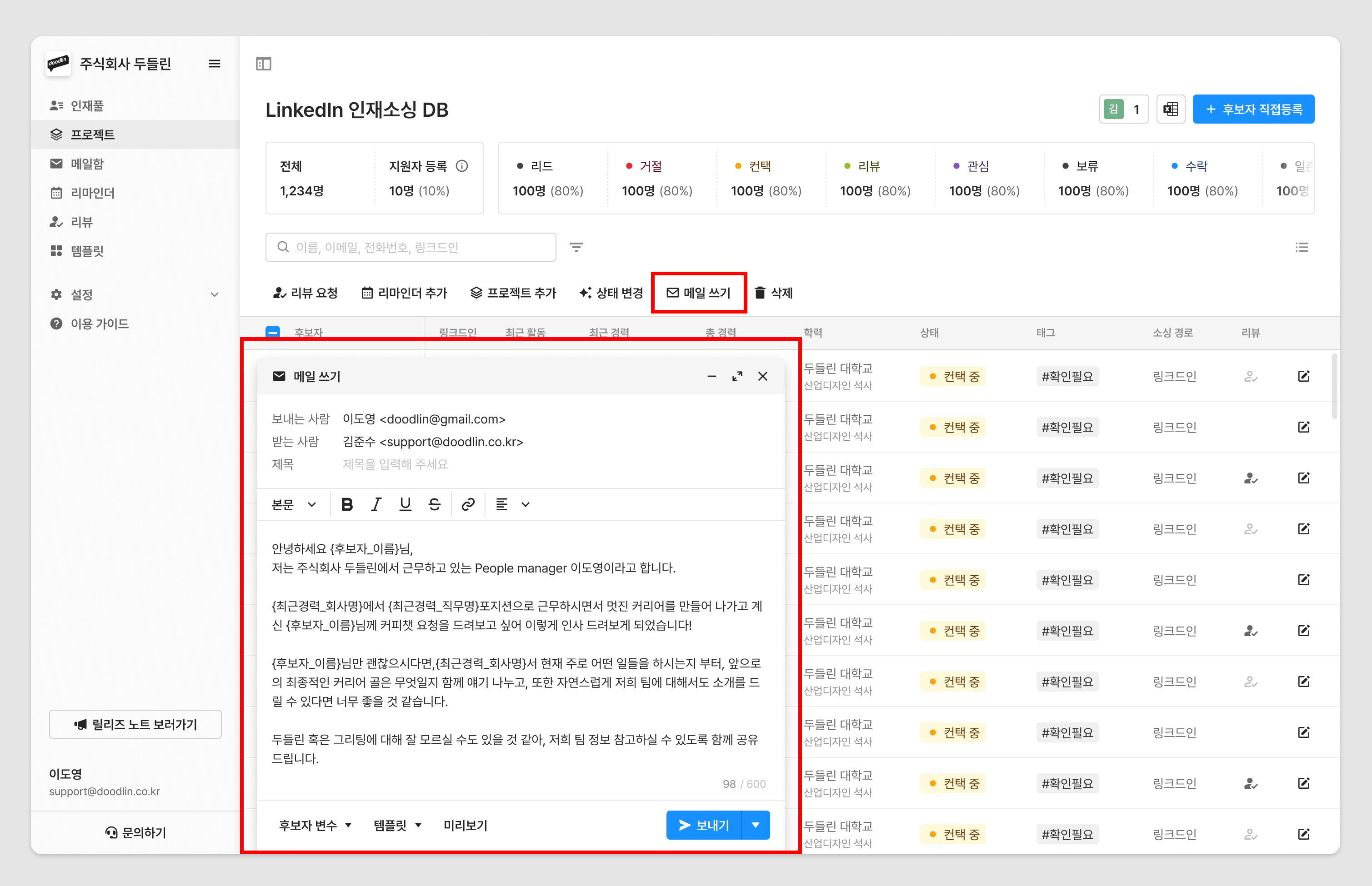Viewport: 1372px width, 886px height.
Task: Click the Bold formatting icon
Action: (x=346, y=504)
